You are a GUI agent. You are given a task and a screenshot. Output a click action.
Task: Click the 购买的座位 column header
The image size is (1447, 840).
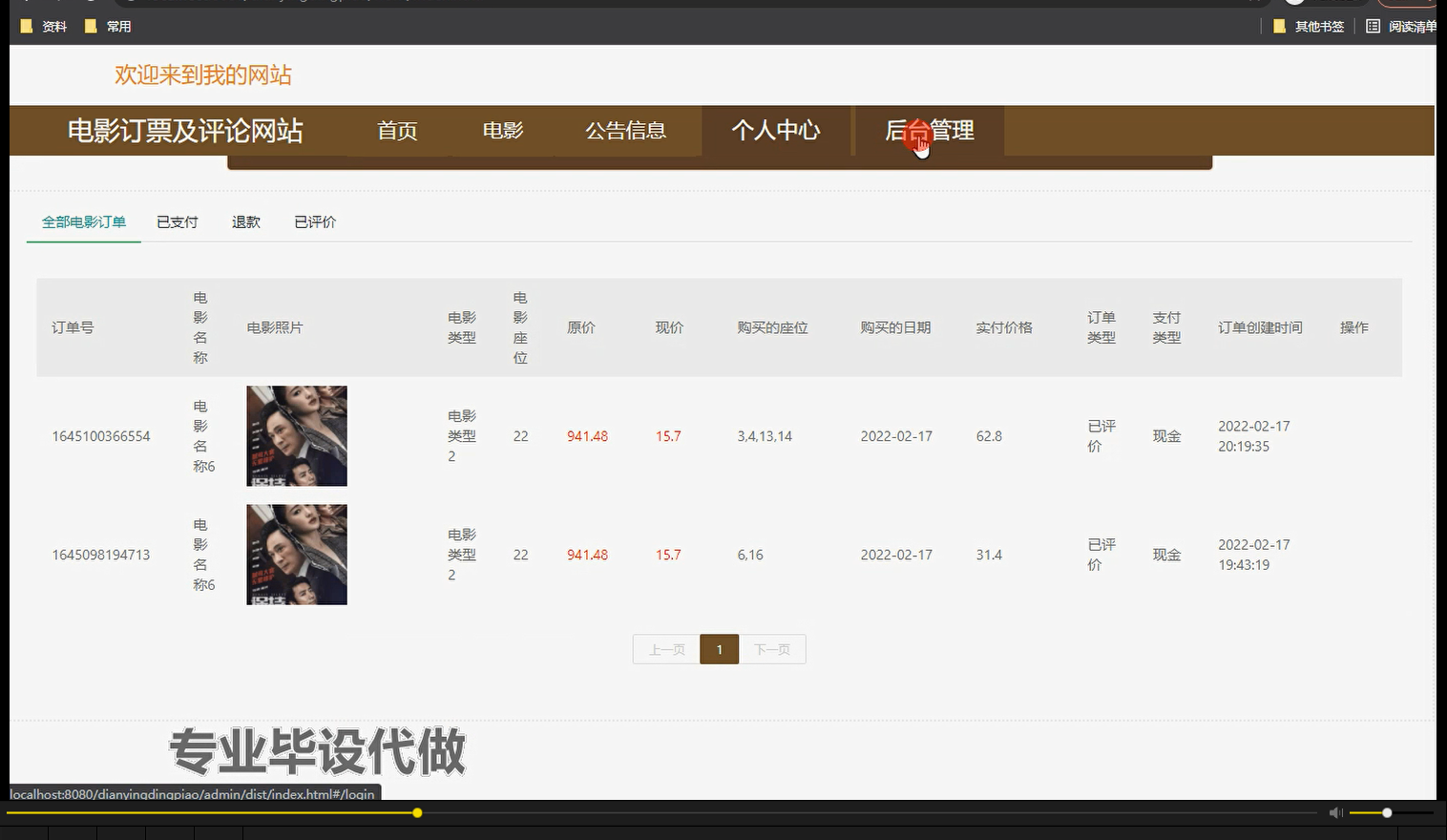coord(772,327)
